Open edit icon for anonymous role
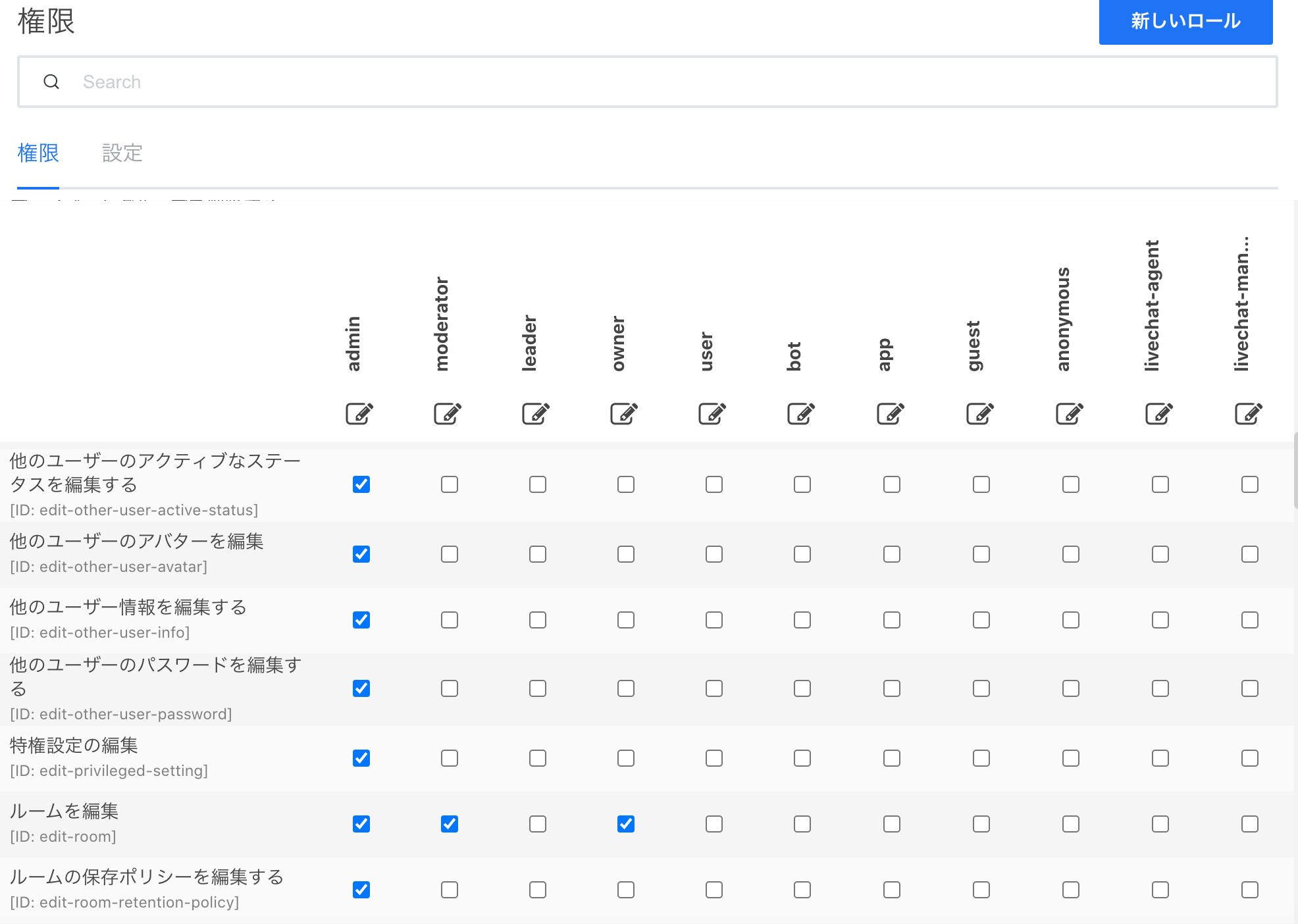The height and width of the screenshot is (924, 1298). [1070, 413]
